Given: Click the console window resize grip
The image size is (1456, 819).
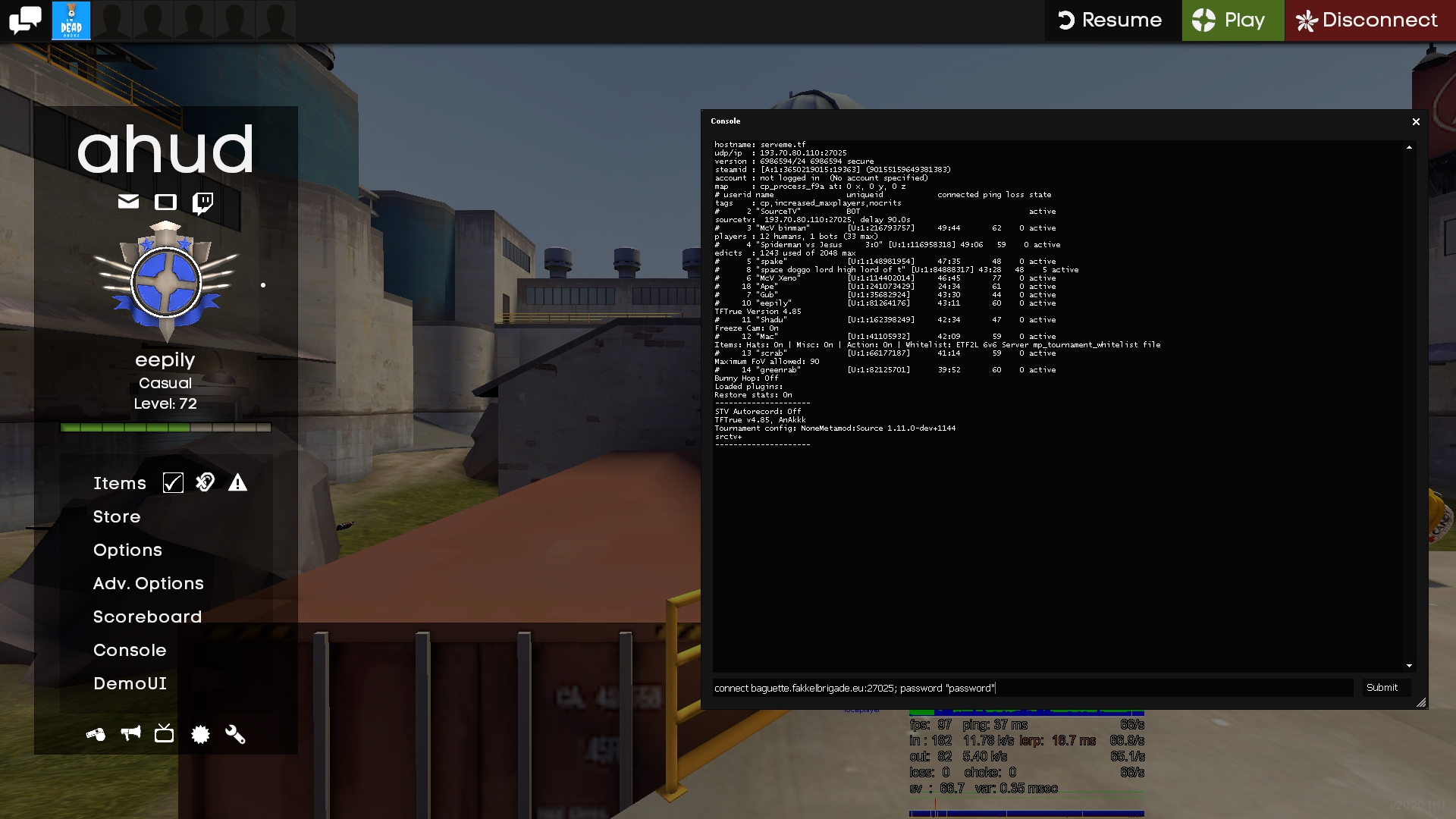Looking at the screenshot, I should click(1421, 703).
